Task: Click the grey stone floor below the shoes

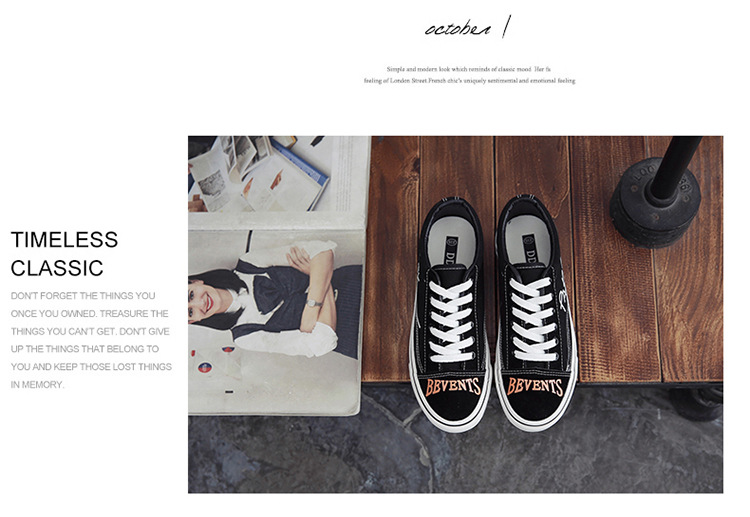Action: pyautogui.click(x=455, y=457)
